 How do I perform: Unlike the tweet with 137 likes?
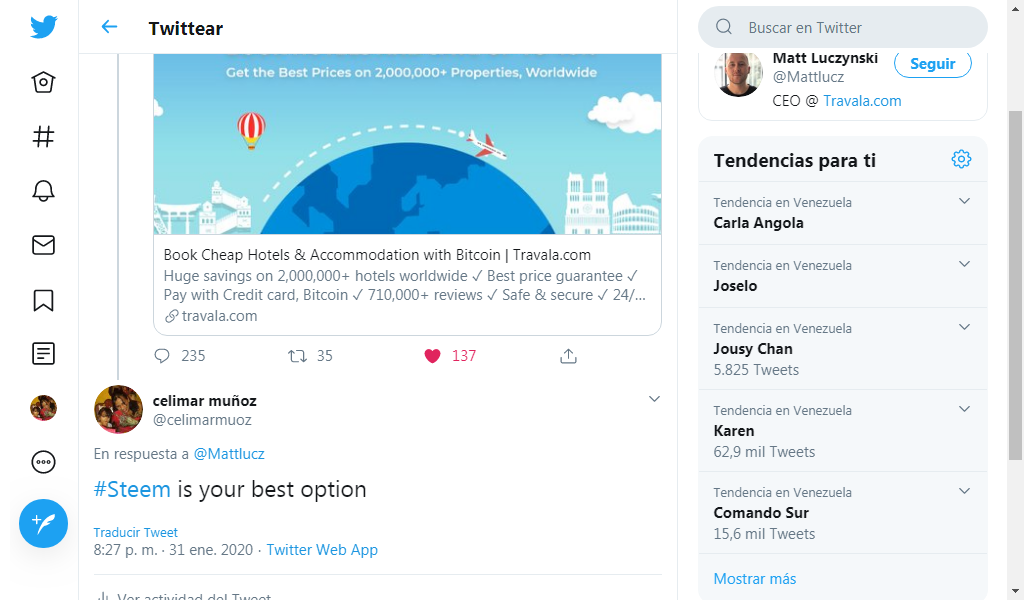pyautogui.click(x=432, y=356)
